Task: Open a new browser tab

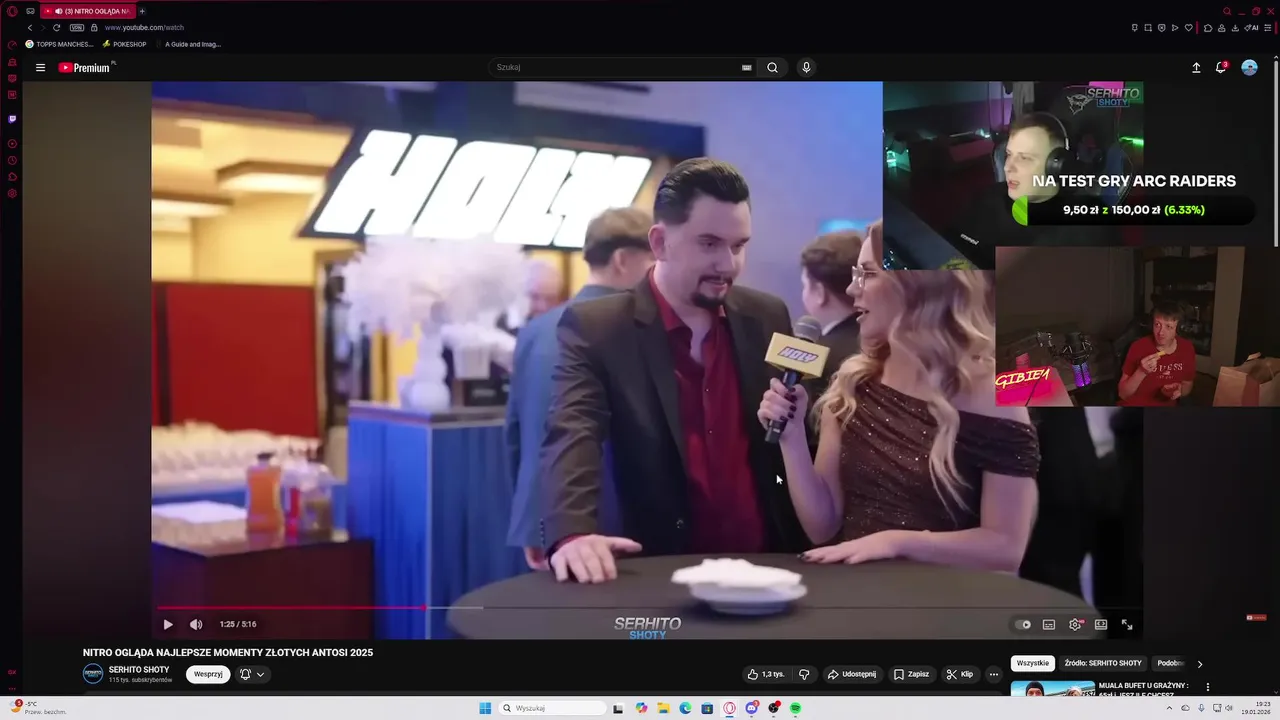Action: click(x=142, y=11)
